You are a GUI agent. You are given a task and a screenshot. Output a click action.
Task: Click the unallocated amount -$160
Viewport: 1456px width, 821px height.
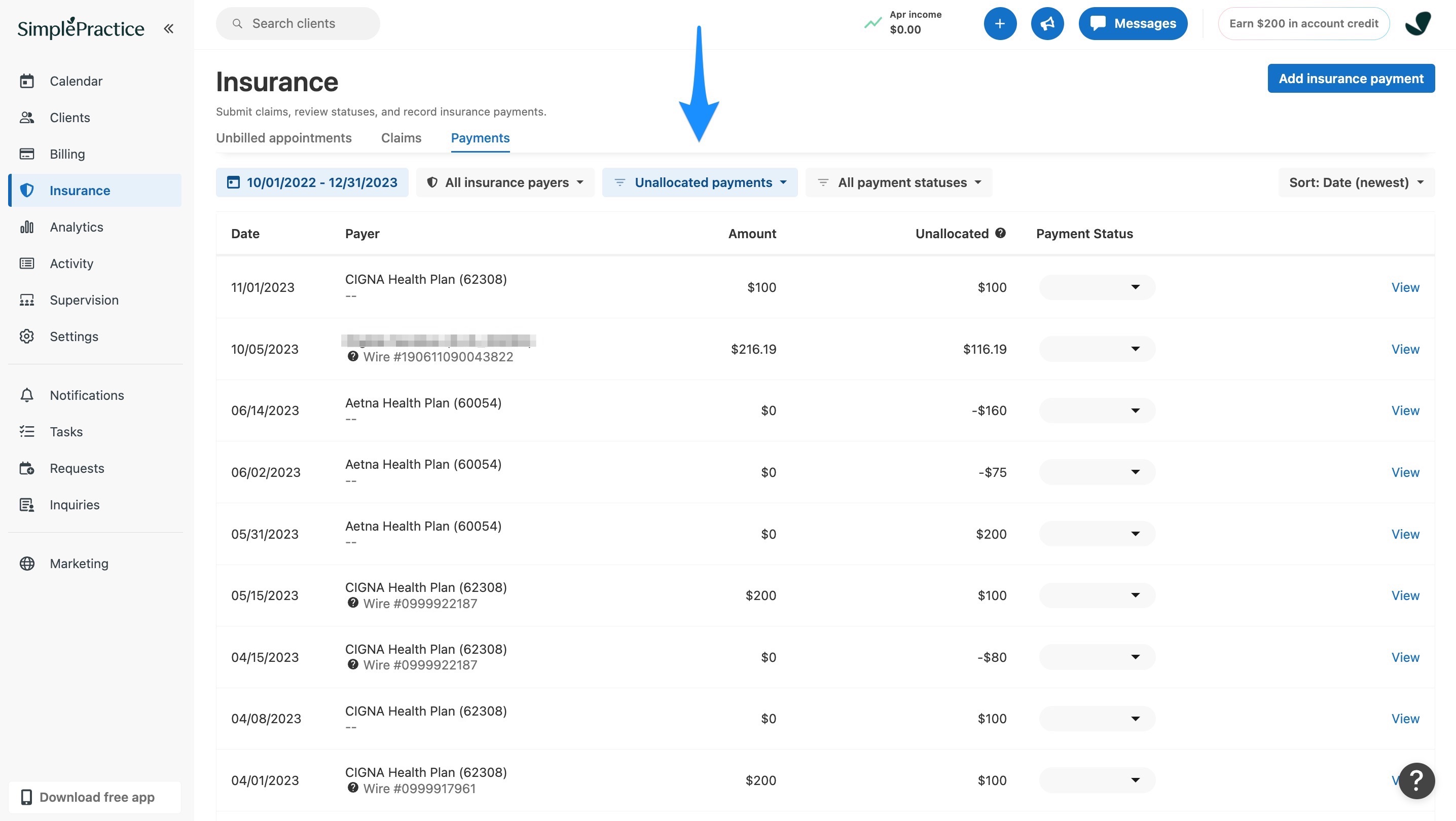(989, 410)
